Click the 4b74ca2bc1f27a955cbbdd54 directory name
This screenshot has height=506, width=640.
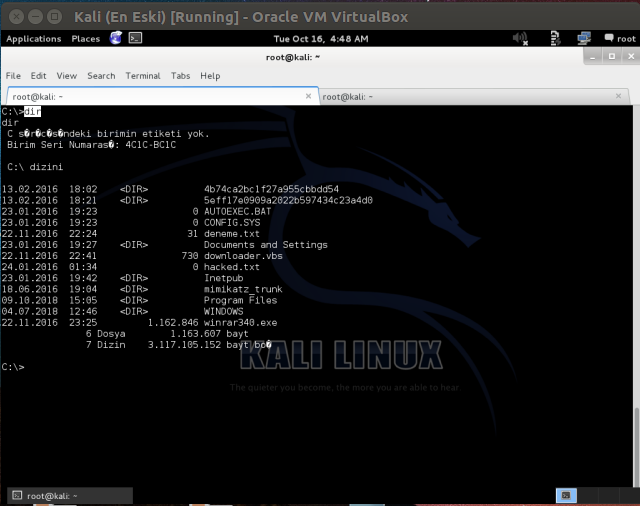(271, 189)
